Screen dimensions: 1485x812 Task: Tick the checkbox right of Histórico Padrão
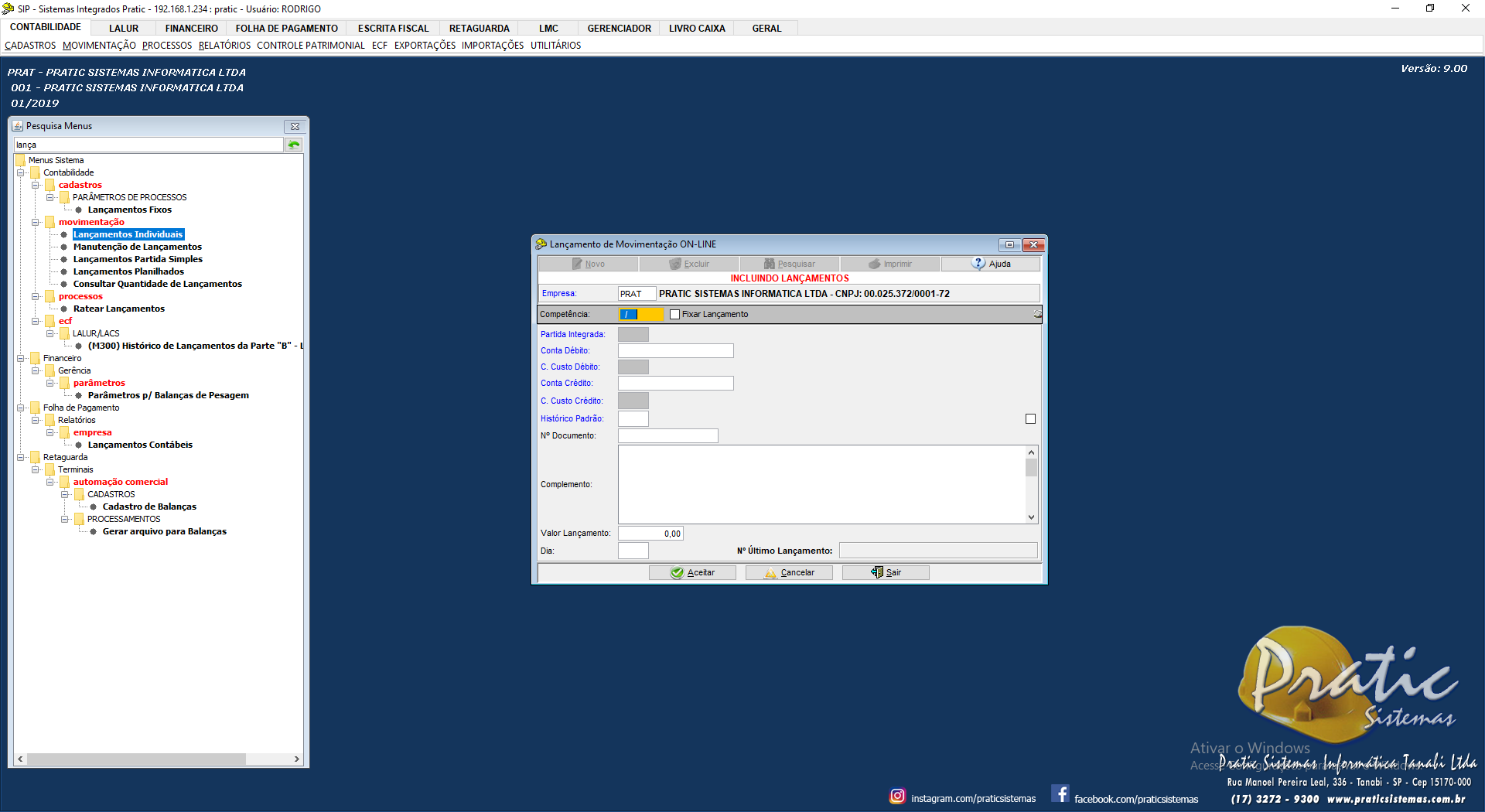pos(1030,419)
